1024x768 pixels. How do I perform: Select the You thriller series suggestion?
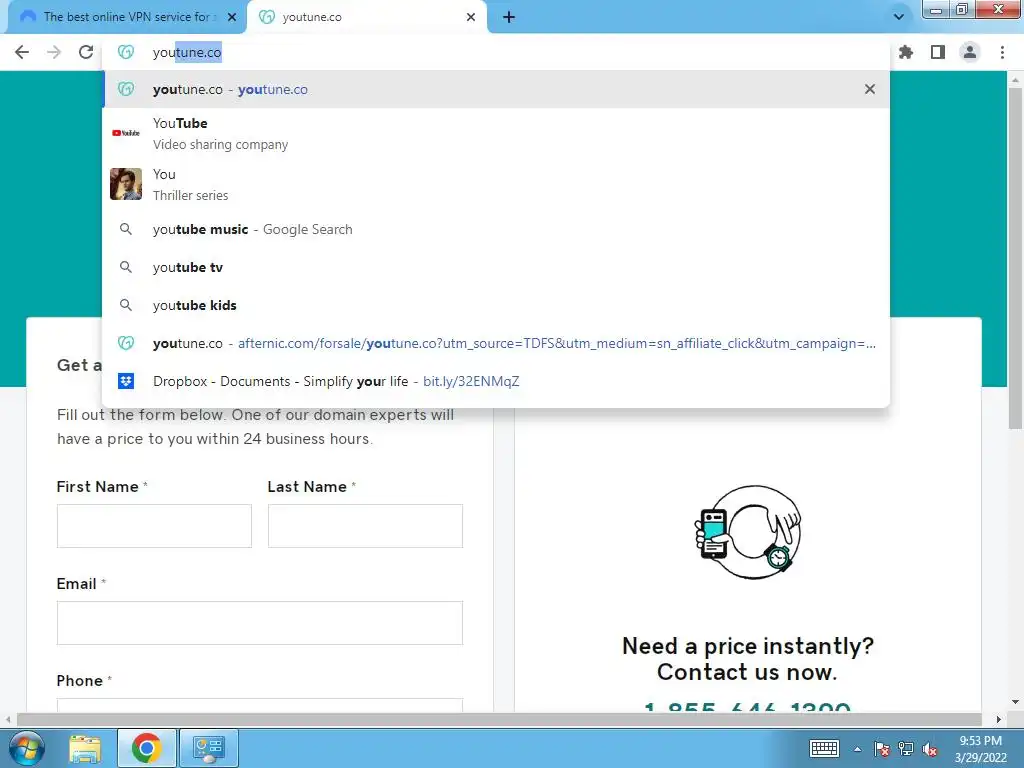pos(496,184)
